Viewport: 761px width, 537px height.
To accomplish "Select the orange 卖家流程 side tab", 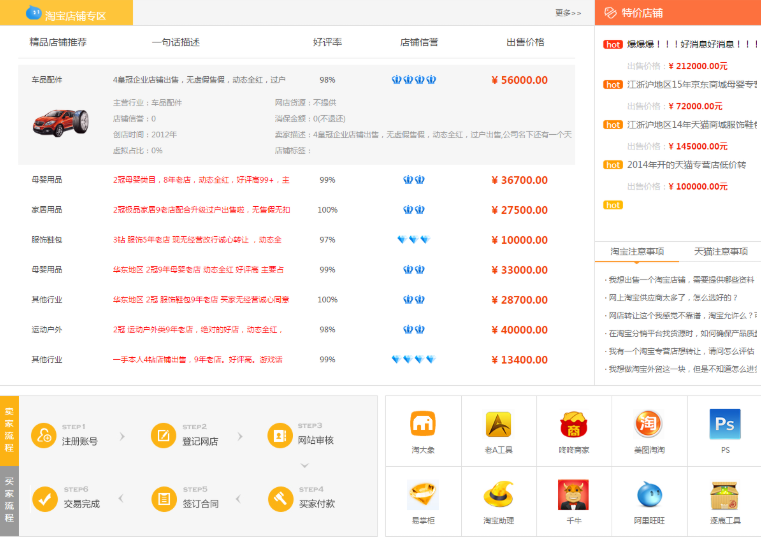I will click(9, 430).
